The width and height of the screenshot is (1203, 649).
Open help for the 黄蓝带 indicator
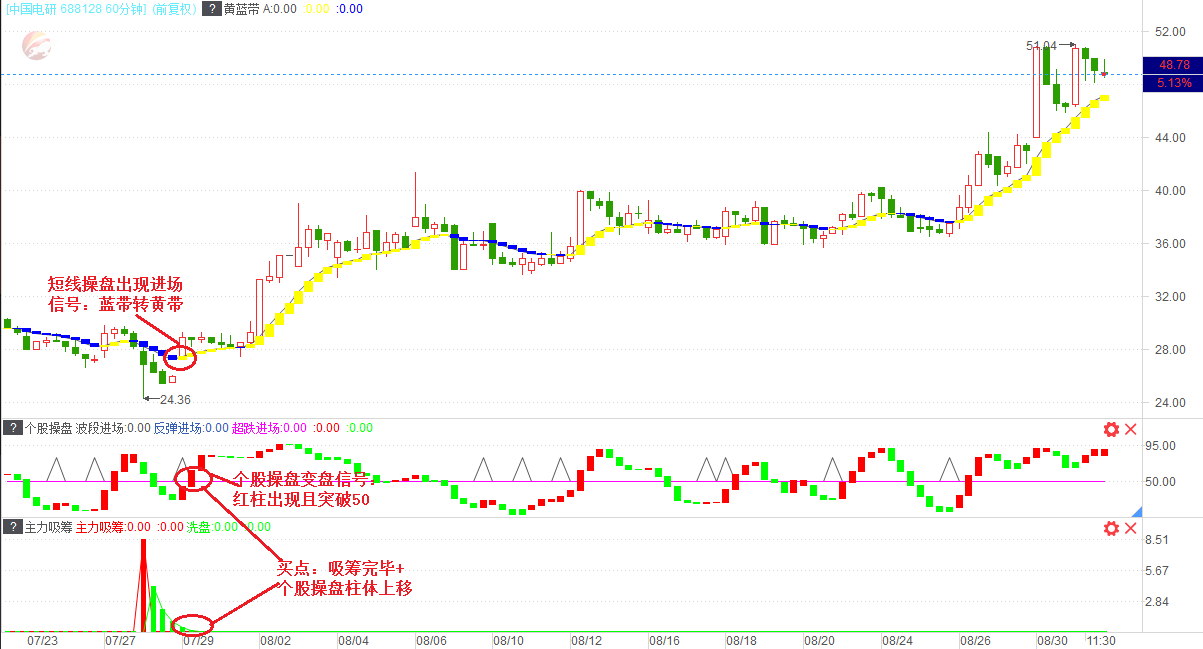pos(212,9)
